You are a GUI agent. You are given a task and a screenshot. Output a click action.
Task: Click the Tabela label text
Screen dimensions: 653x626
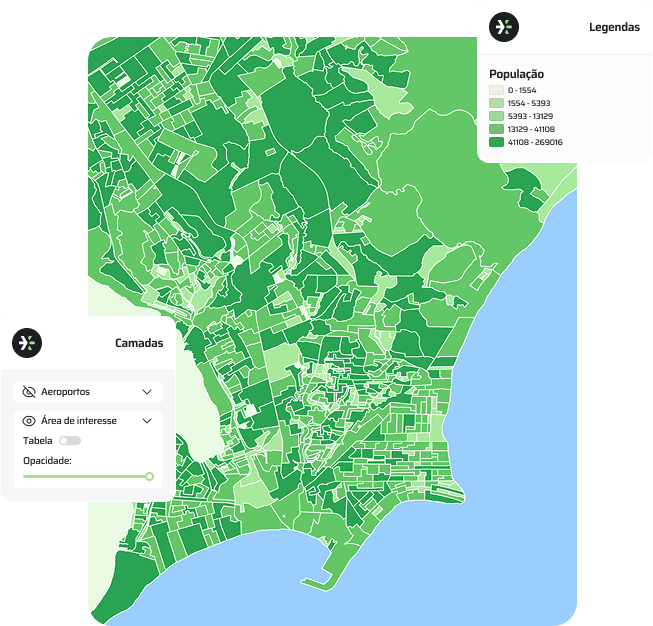click(x=38, y=441)
